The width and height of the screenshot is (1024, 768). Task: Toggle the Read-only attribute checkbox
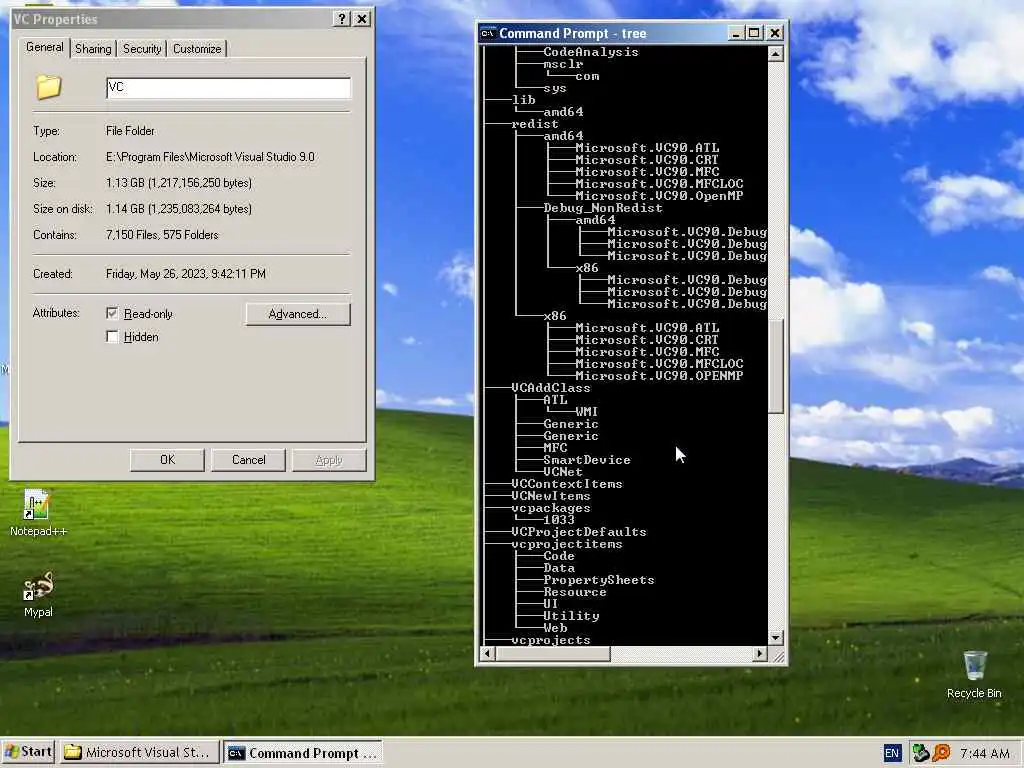coord(112,313)
